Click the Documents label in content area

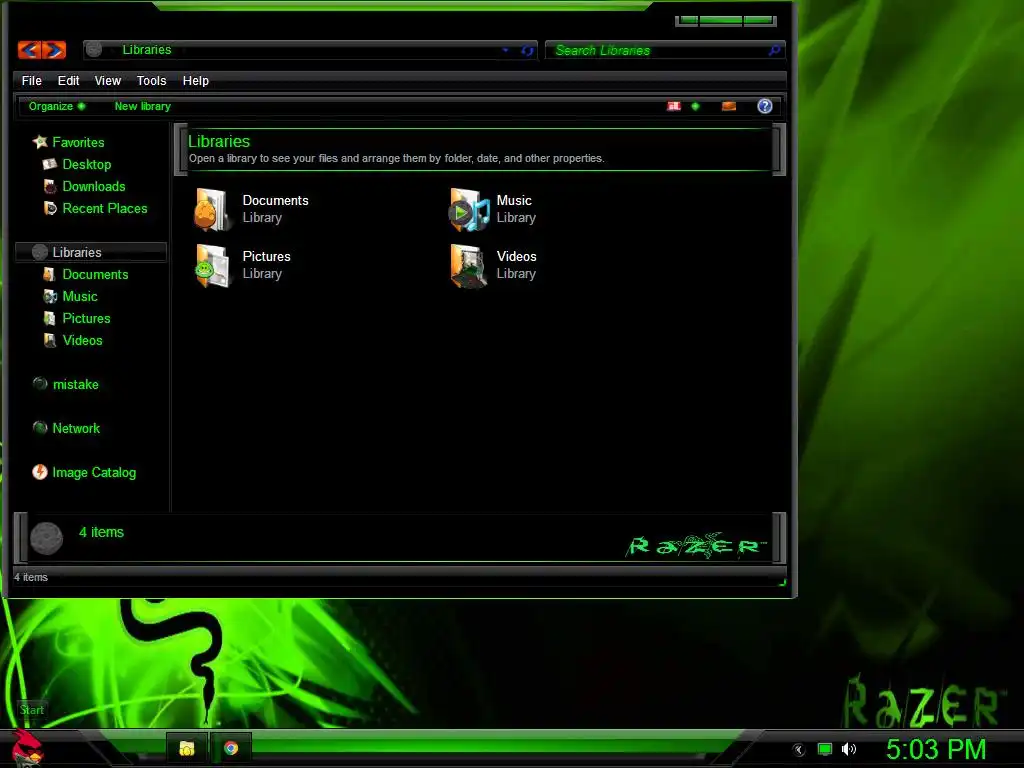[276, 200]
